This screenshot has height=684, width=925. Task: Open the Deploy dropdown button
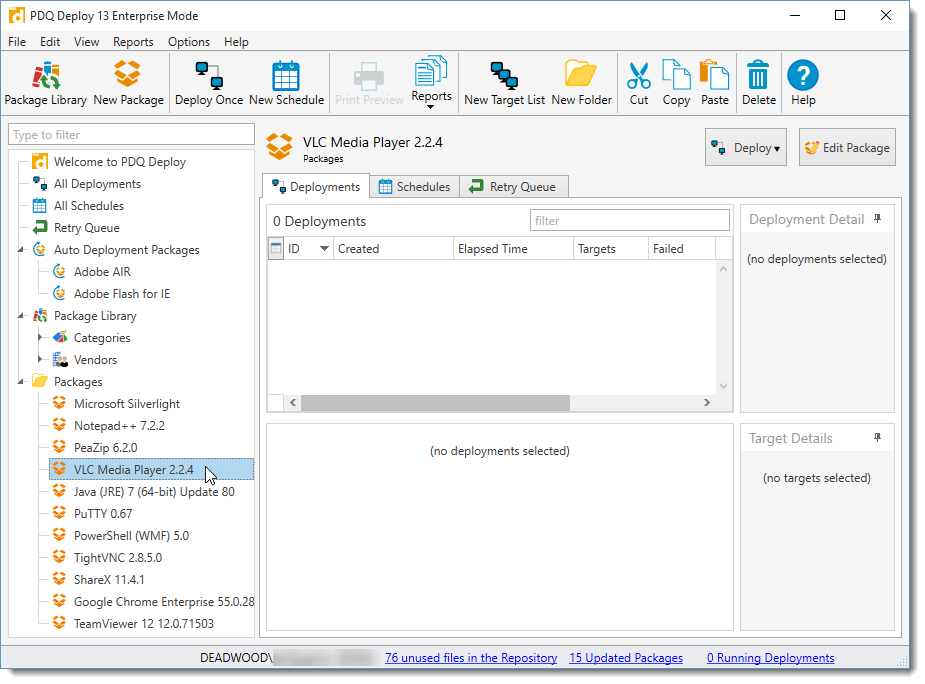745,148
